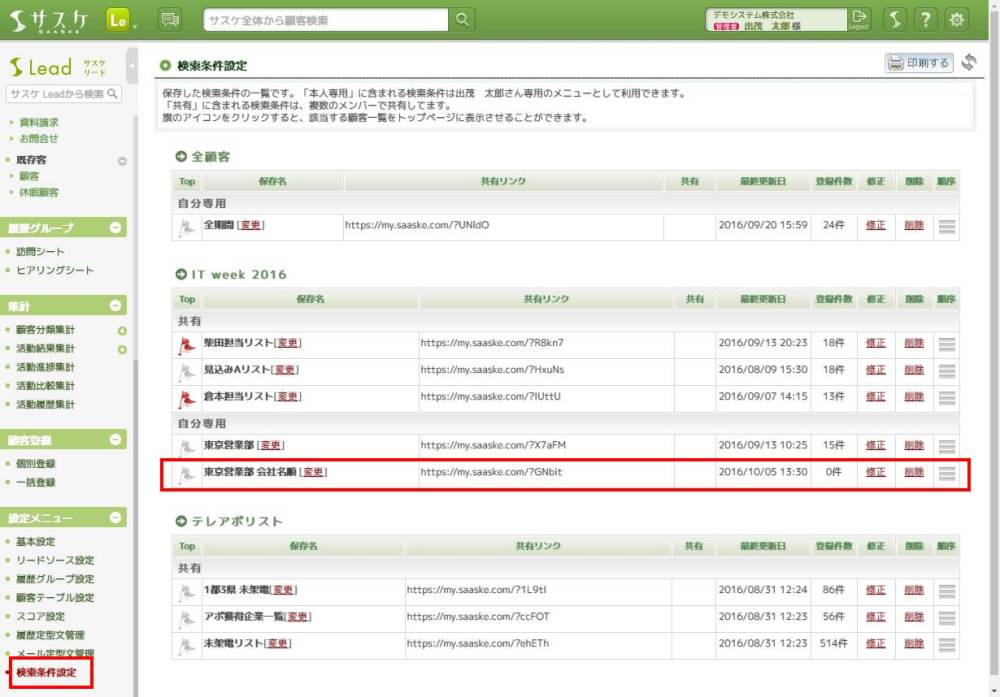
Task: Click the Saaske S icon left of help
Action: pos(896,20)
